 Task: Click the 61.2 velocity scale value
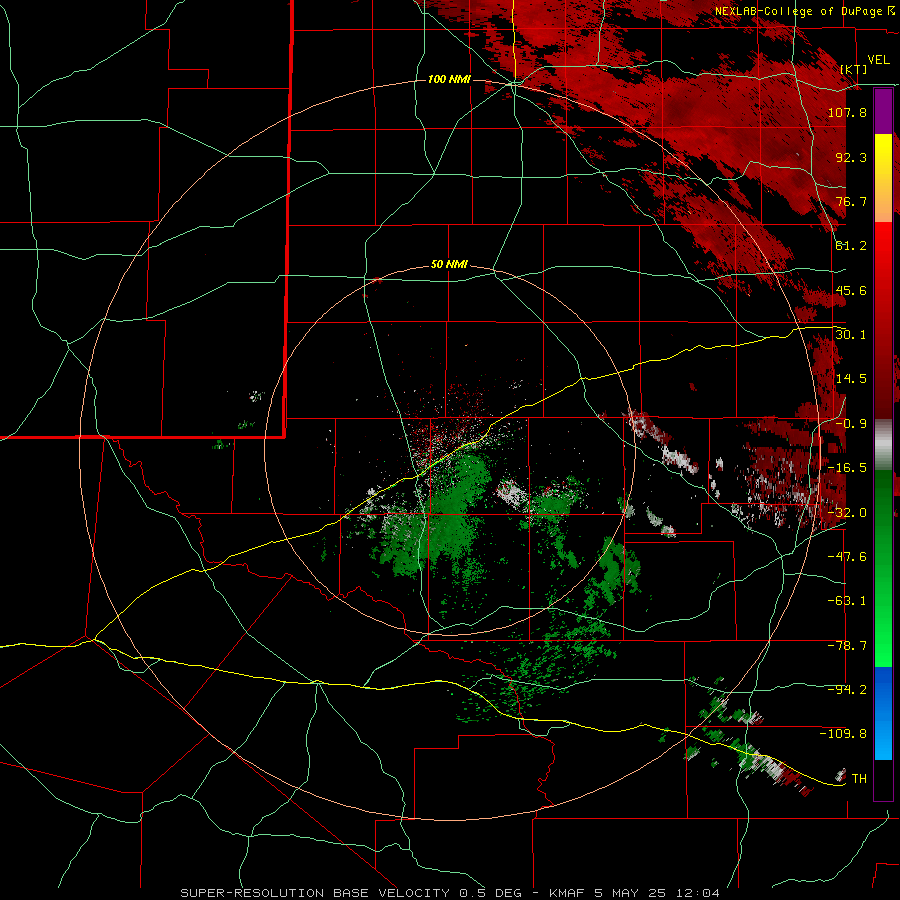tap(851, 246)
